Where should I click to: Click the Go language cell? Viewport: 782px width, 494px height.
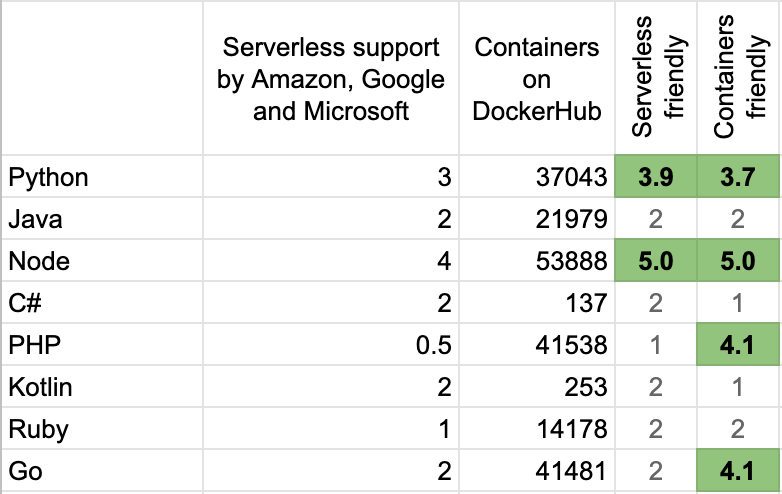click(x=24, y=472)
